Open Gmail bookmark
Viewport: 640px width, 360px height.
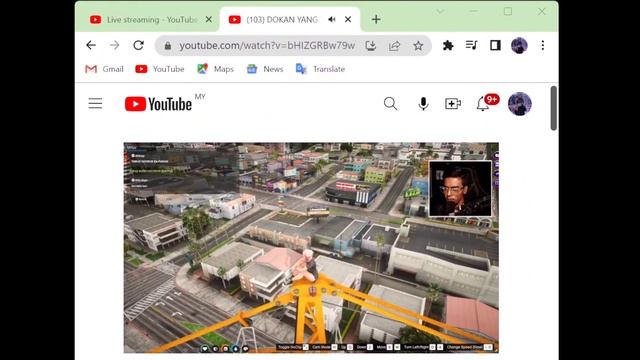click(x=104, y=69)
